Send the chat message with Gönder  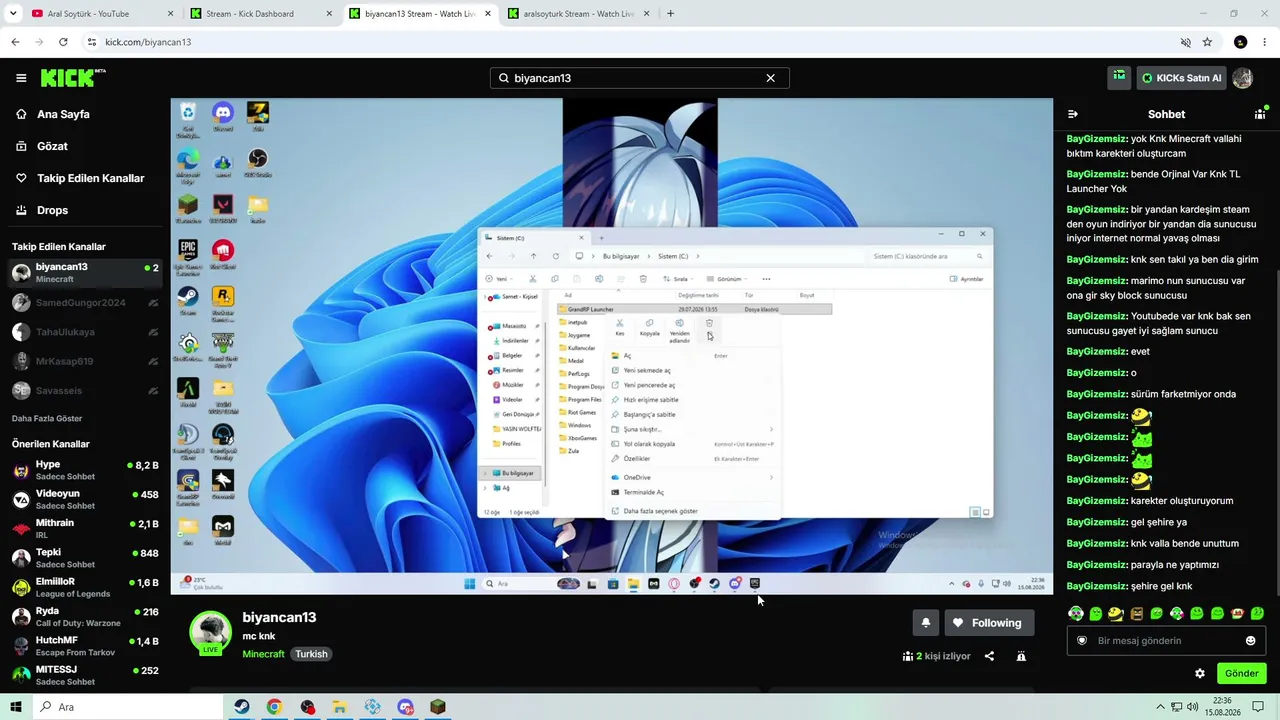coord(1241,673)
